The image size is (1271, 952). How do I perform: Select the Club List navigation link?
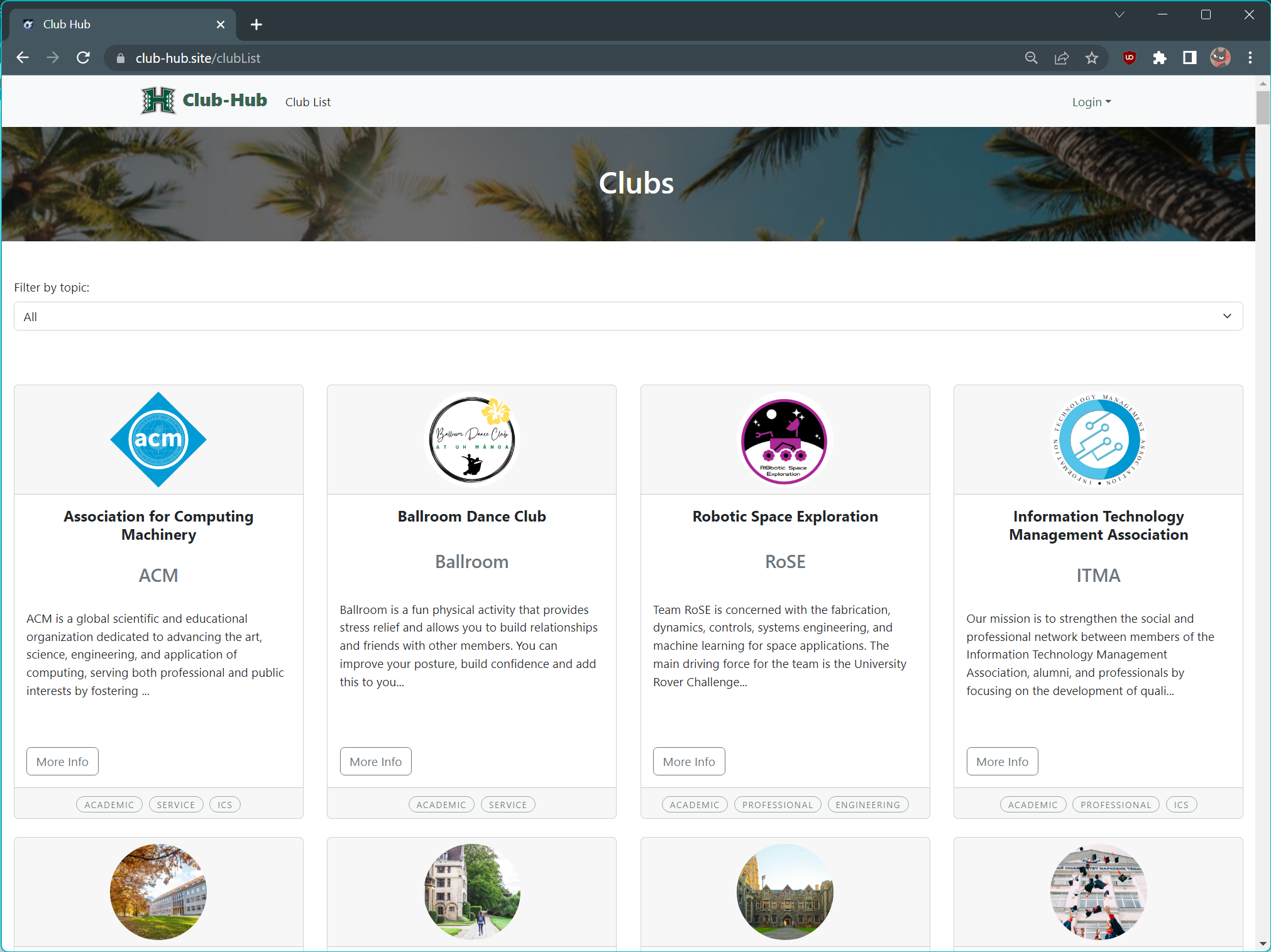(x=307, y=101)
